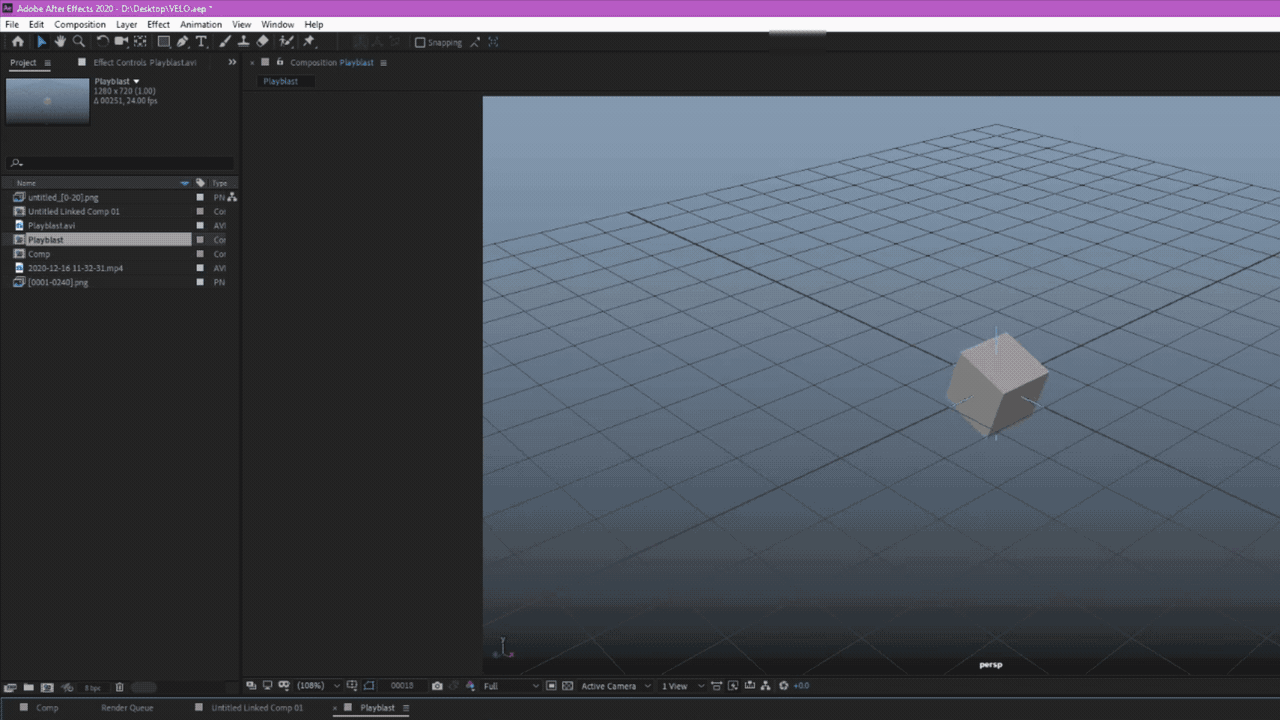Click the Region of Interest icon
This screenshot has width=1280, height=720.
(551, 686)
